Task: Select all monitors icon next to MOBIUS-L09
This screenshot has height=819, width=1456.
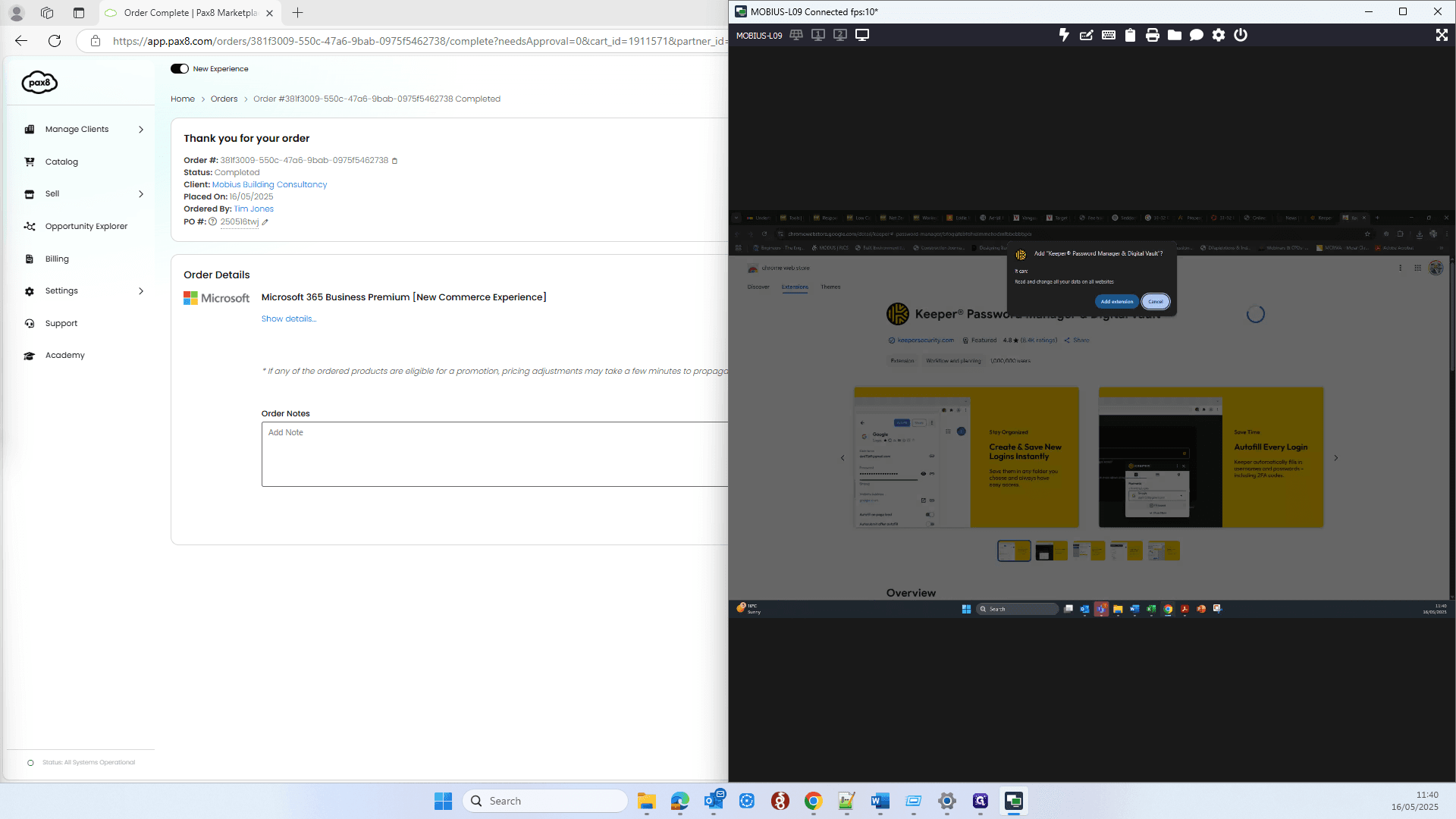Action: [796, 35]
